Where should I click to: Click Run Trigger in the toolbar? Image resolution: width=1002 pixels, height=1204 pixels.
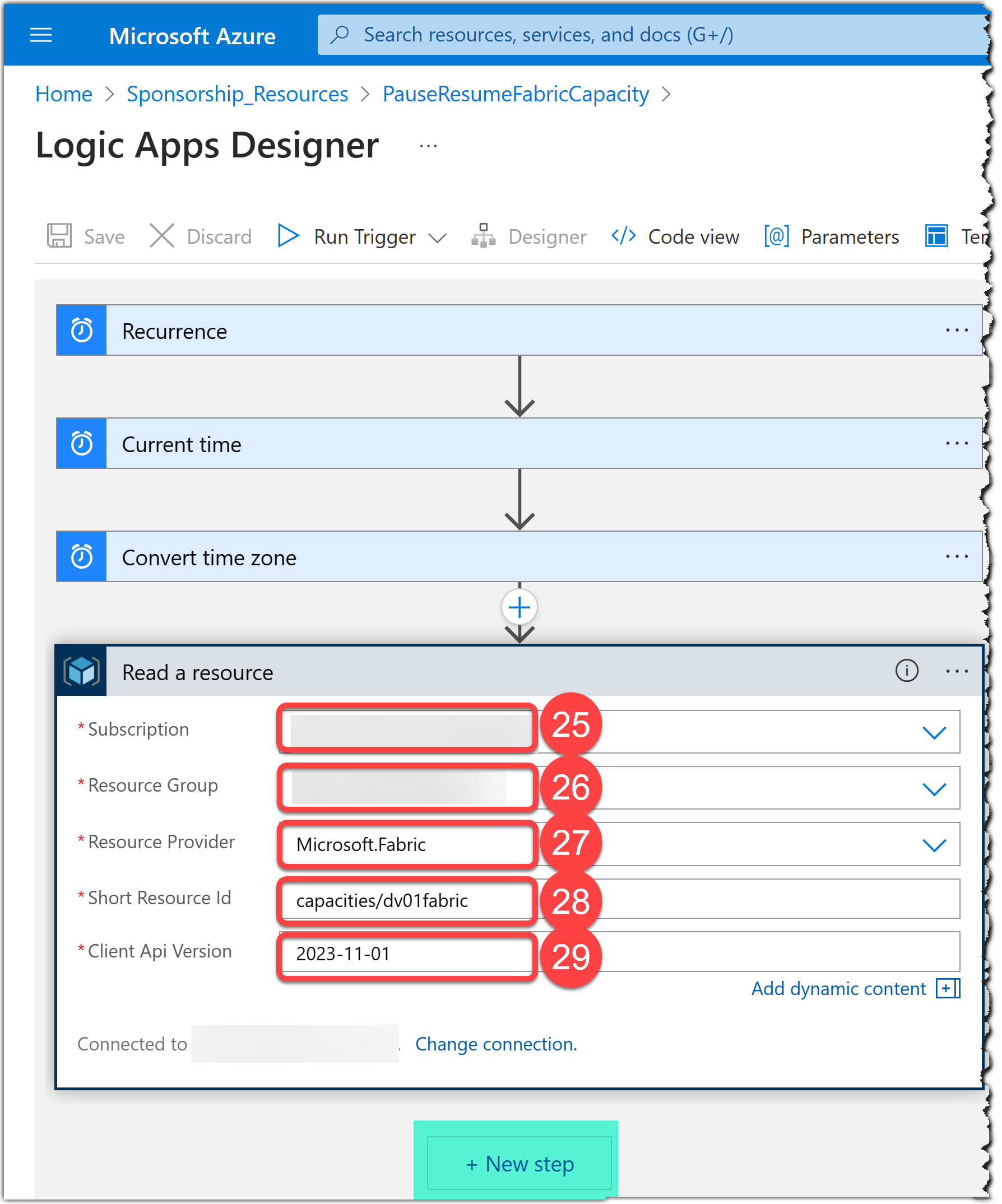point(365,237)
